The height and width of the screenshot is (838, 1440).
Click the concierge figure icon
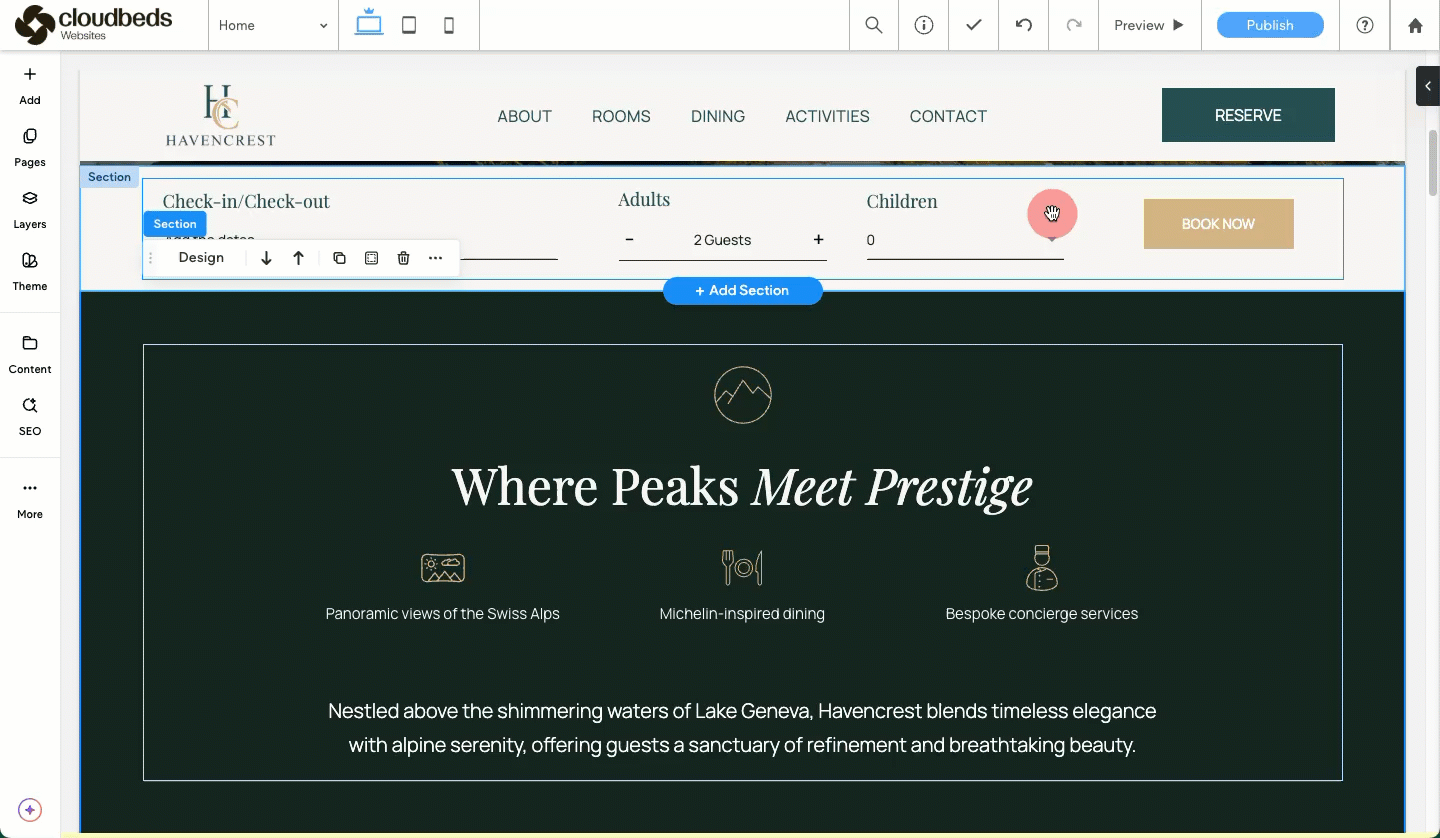point(1042,567)
